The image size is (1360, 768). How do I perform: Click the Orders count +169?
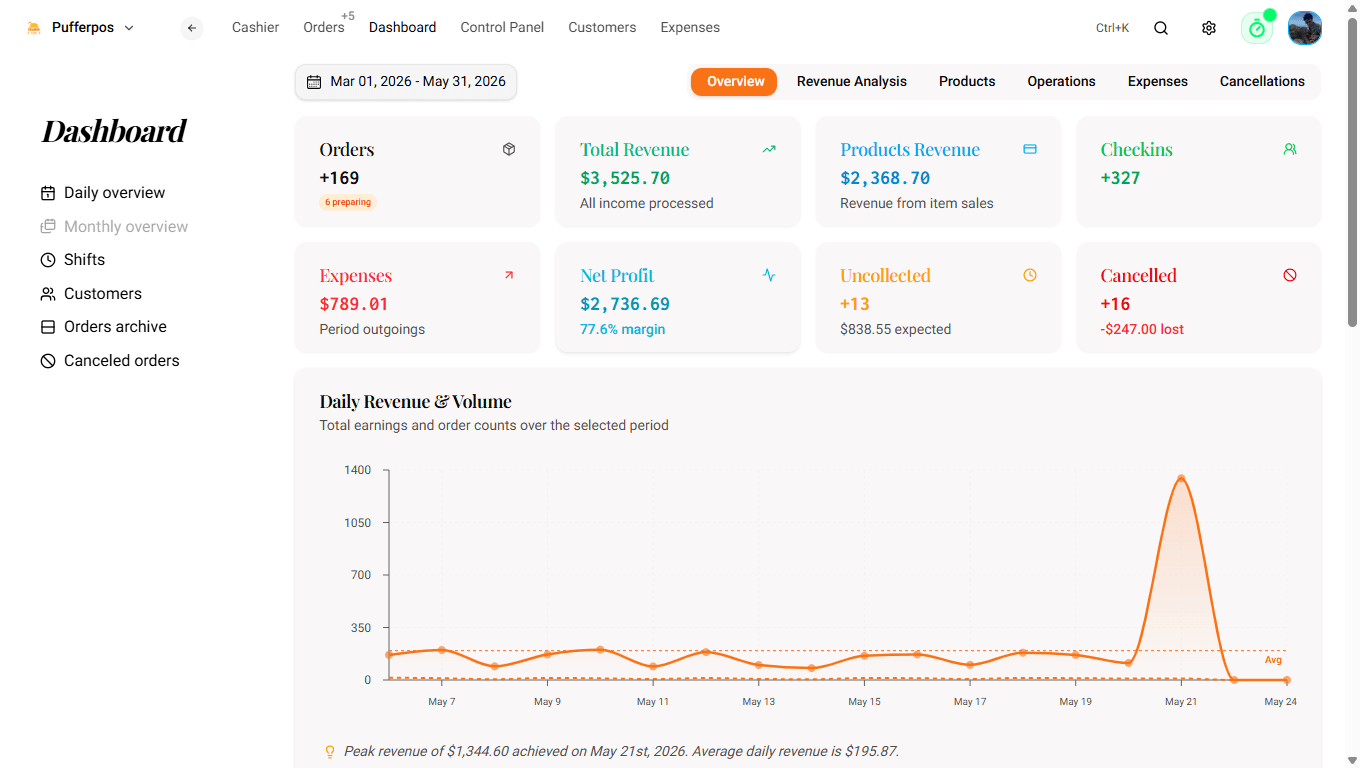339,178
